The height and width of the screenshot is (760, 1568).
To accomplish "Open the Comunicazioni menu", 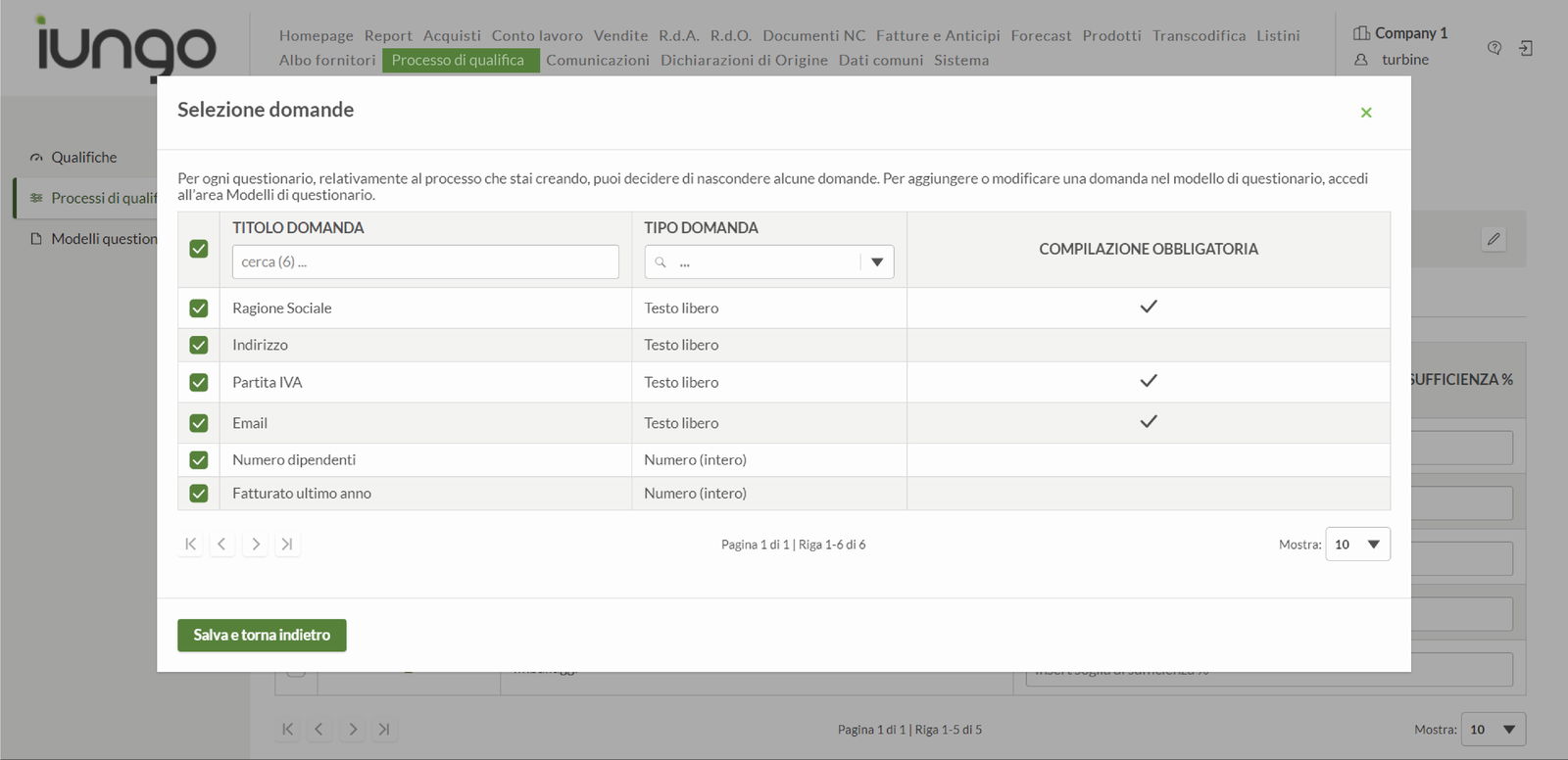I will point(598,60).
